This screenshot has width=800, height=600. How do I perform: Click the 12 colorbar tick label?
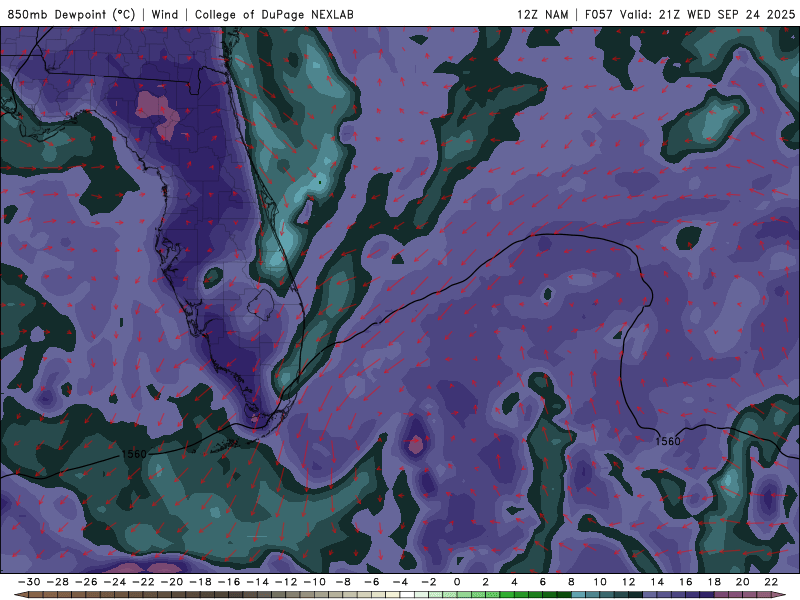629,582
